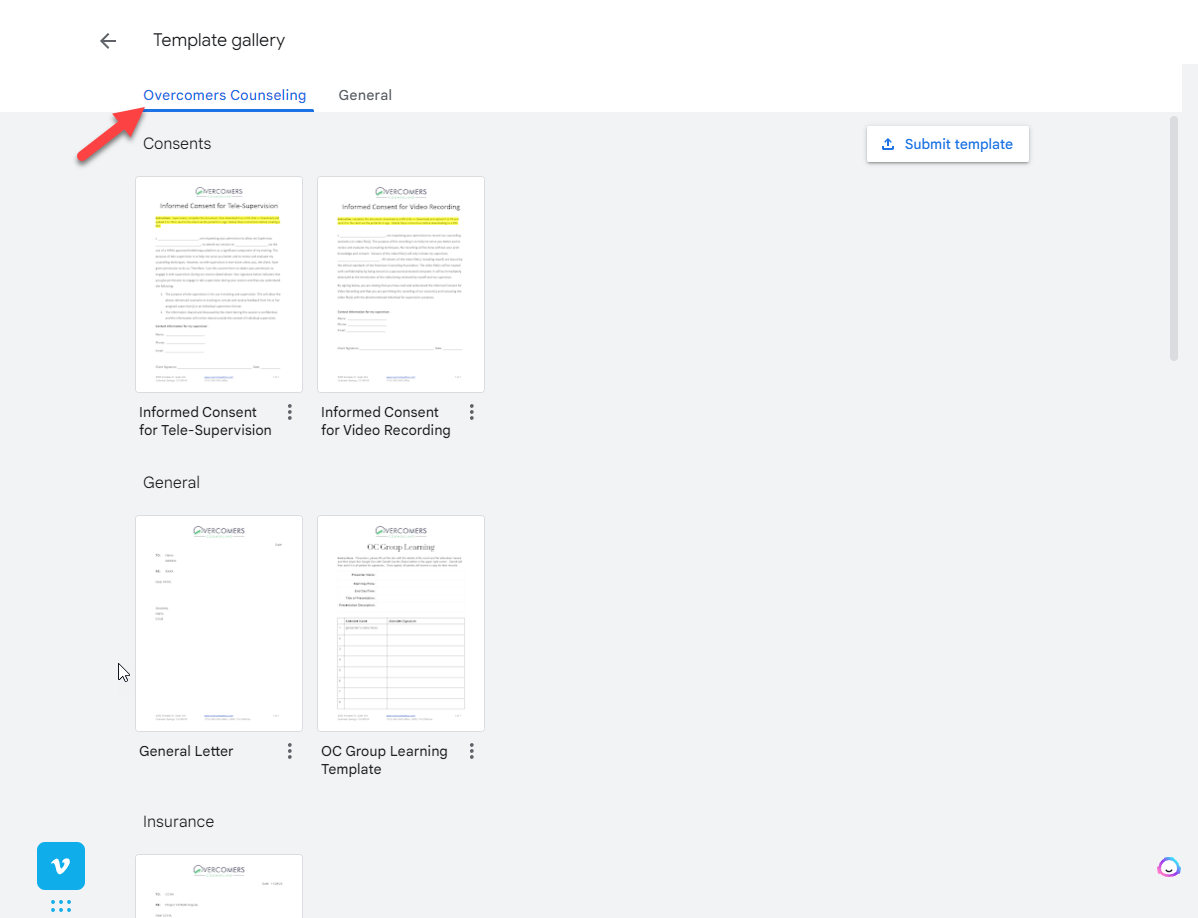Click the 'OC Group Learning Template' title text
The width and height of the screenshot is (1198, 918).
(384, 761)
